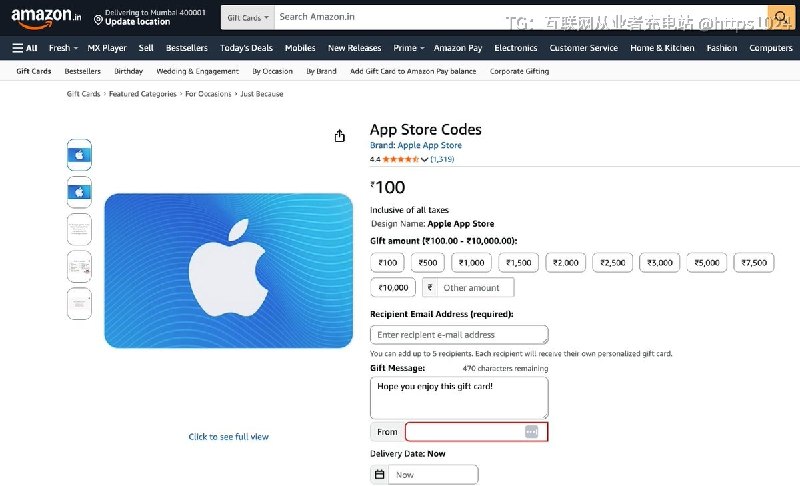Select the second Apple card thumbnail
The image size is (800, 486).
(79, 192)
